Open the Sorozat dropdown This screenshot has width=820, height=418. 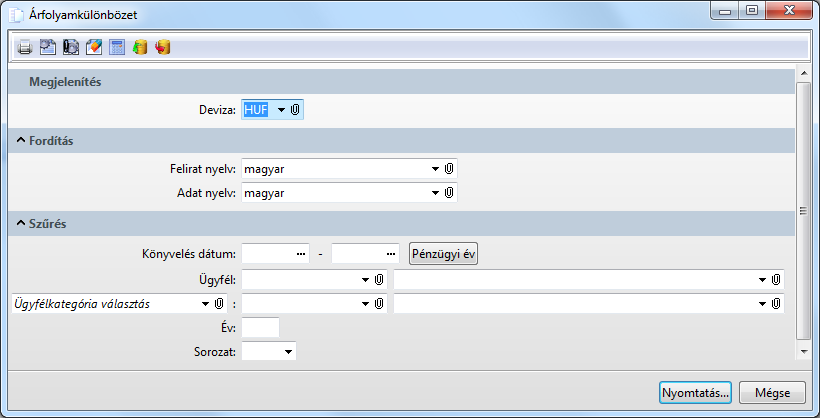tap(288, 352)
